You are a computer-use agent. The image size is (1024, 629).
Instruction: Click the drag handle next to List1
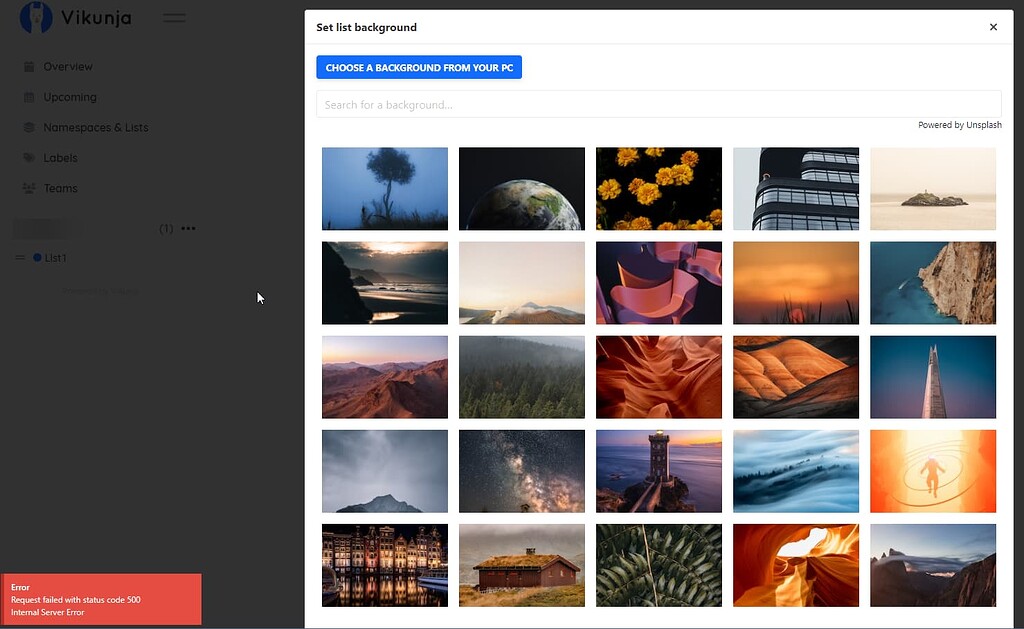(x=19, y=257)
